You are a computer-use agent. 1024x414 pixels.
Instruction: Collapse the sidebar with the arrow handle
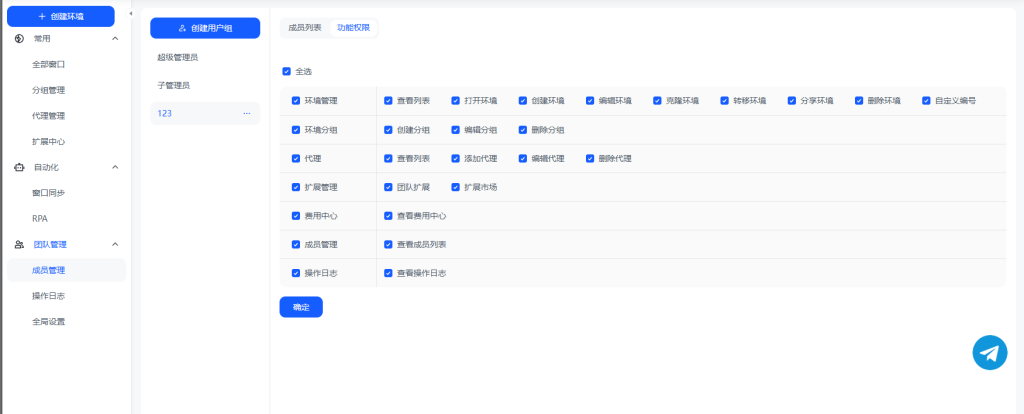pyautogui.click(x=131, y=13)
